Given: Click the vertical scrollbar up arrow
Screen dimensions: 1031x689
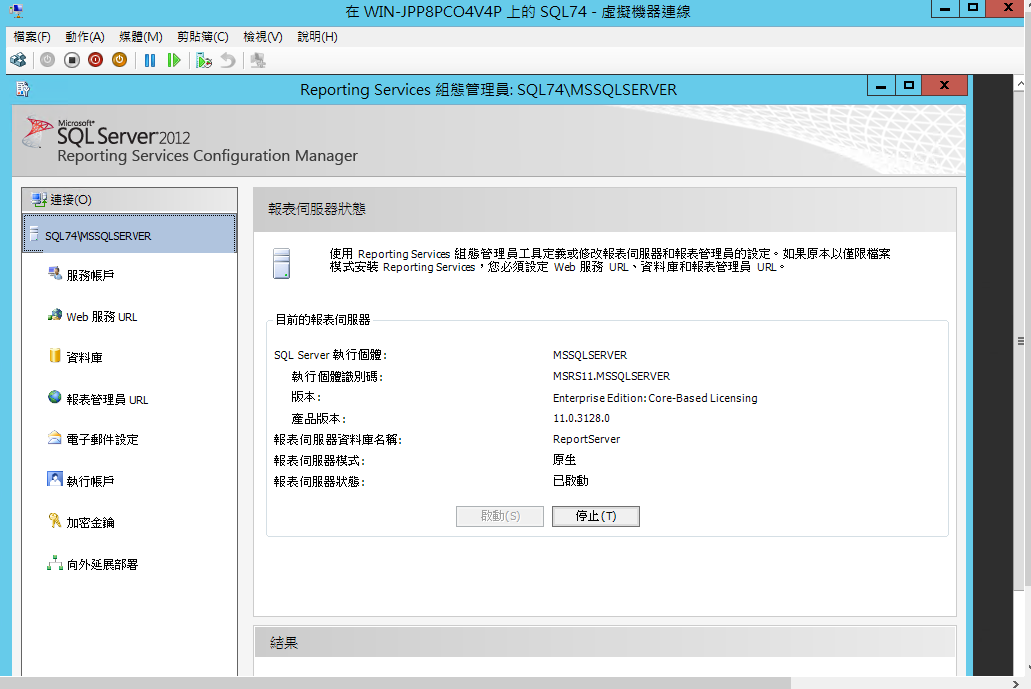Looking at the screenshot, I should tap(1020, 83).
